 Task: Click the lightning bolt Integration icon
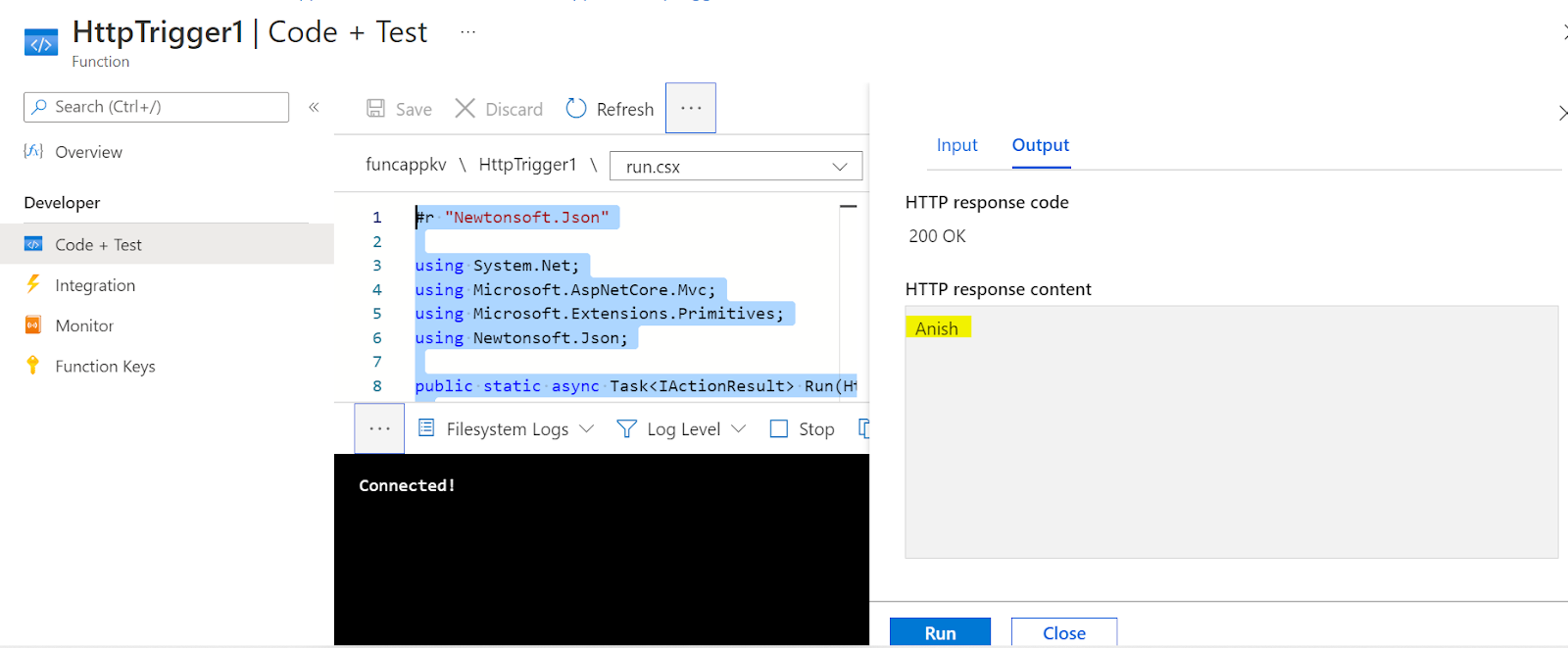tap(33, 284)
